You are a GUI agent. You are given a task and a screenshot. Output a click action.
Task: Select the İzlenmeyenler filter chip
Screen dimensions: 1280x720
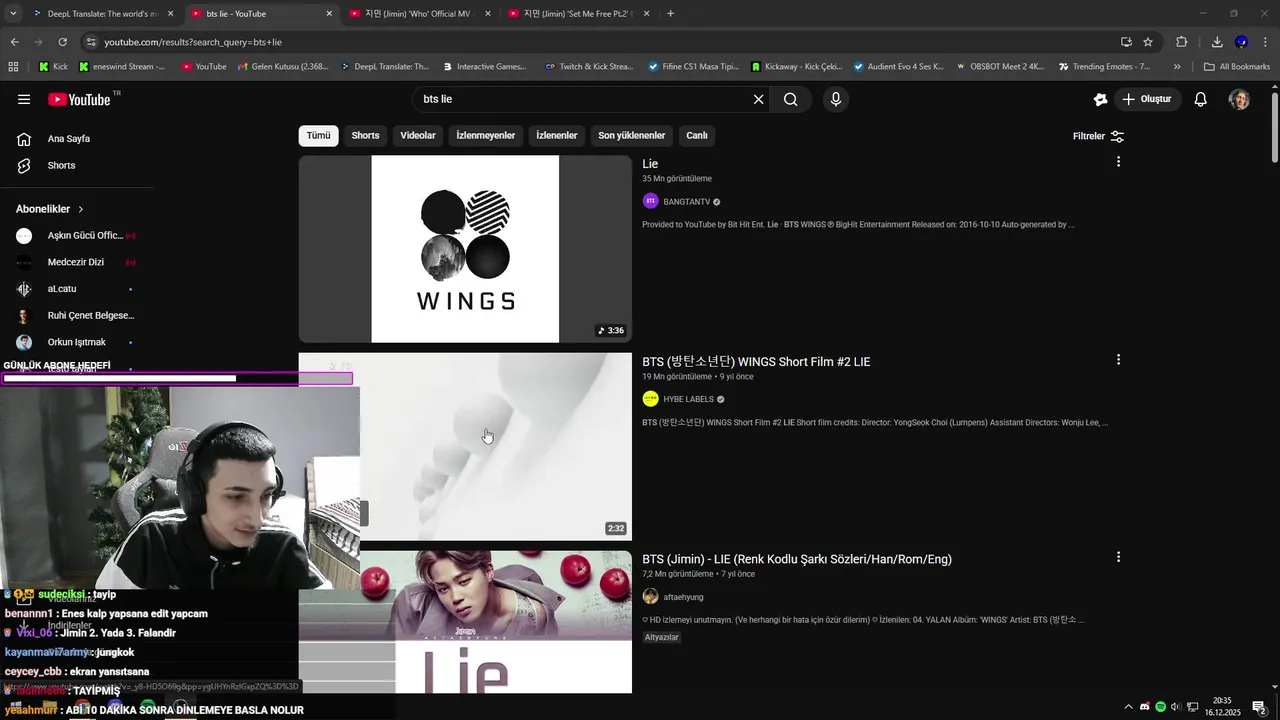coord(486,136)
